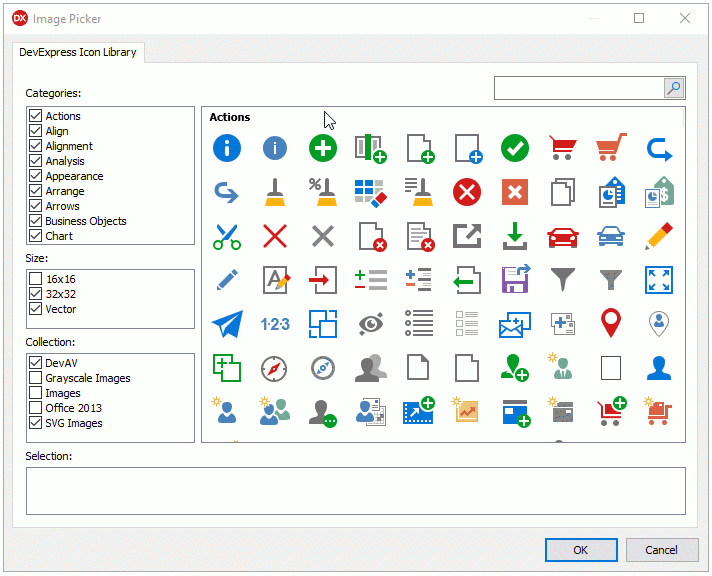Disable the Vector size option

[36, 309]
